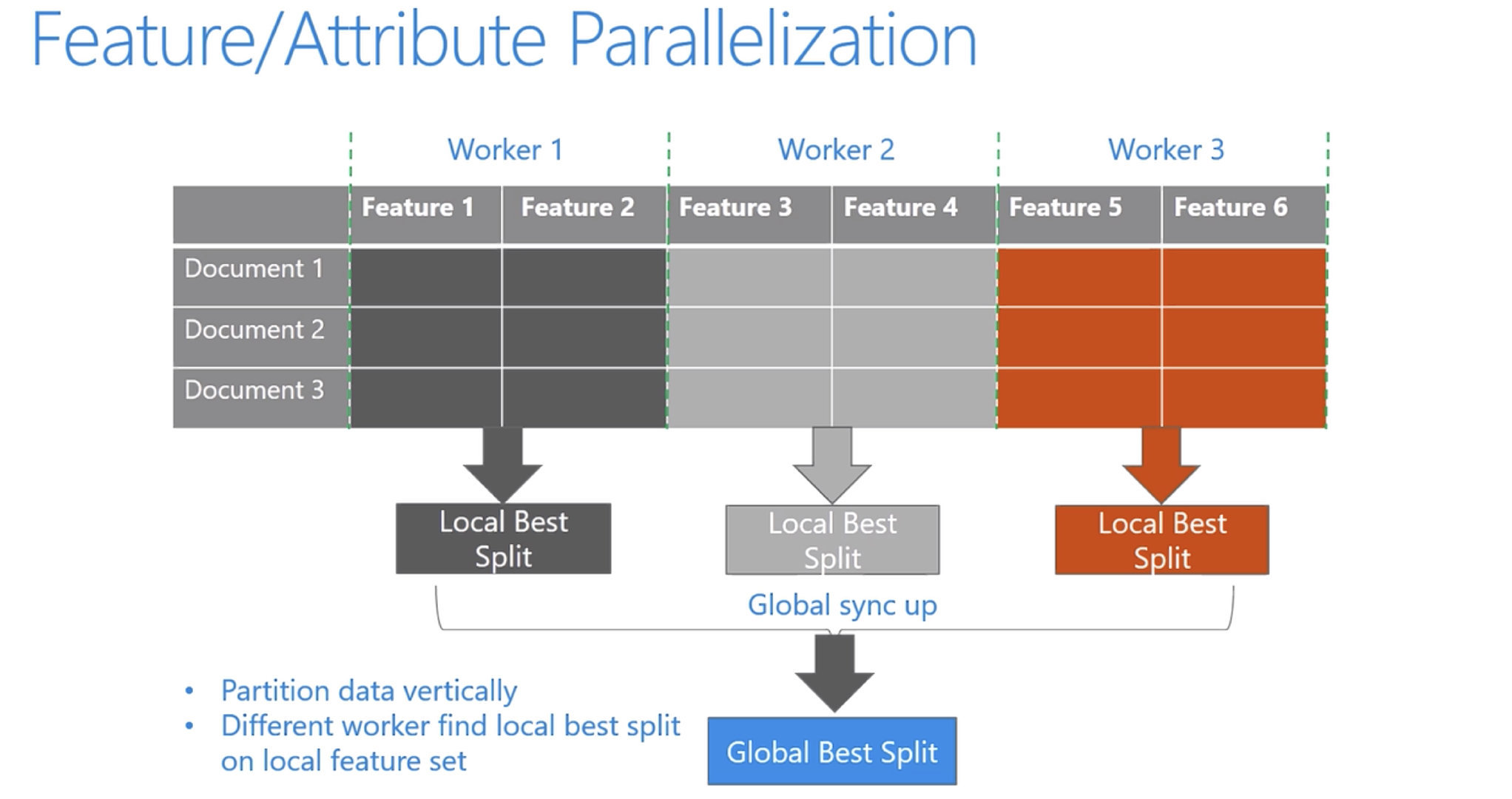Click the dark gray Local Best Split box
Viewport: 1512px width, 799px height.
pyautogui.click(x=503, y=539)
